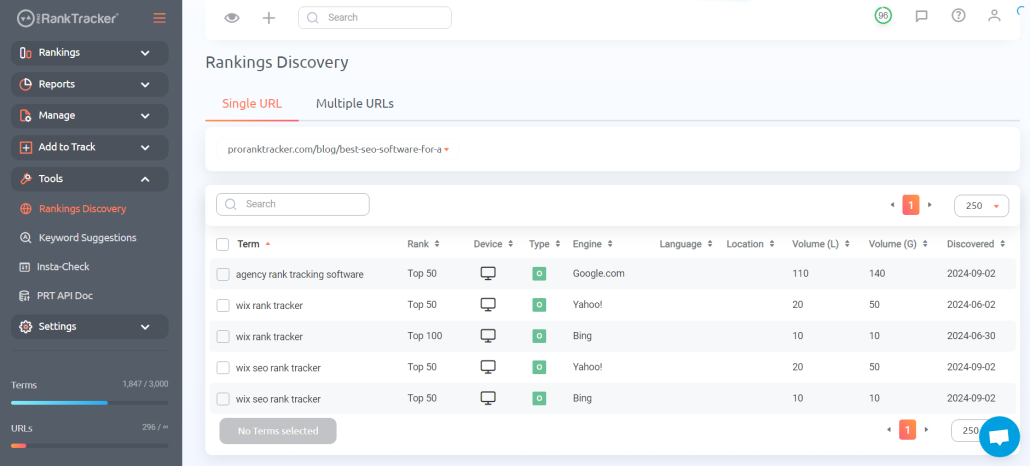
Task: Focus the table Search field
Action: coord(292,204)
